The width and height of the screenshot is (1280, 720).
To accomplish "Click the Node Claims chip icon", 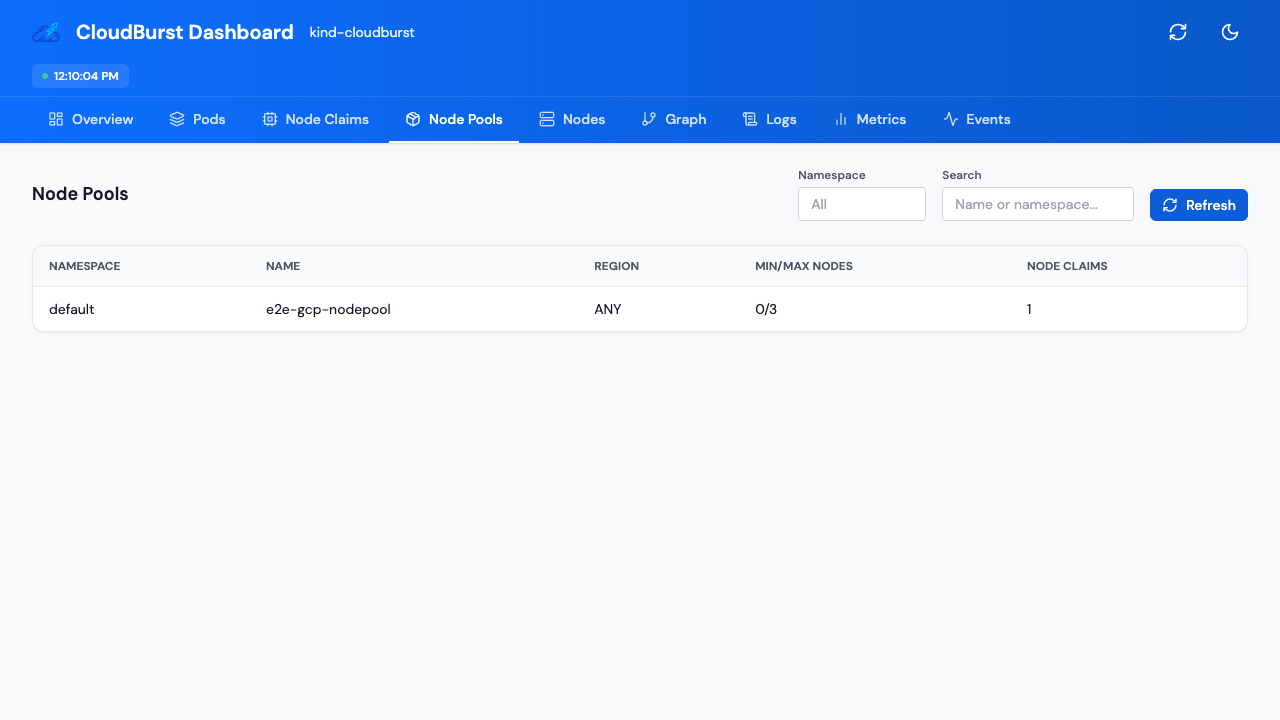I will coord(270,119).
